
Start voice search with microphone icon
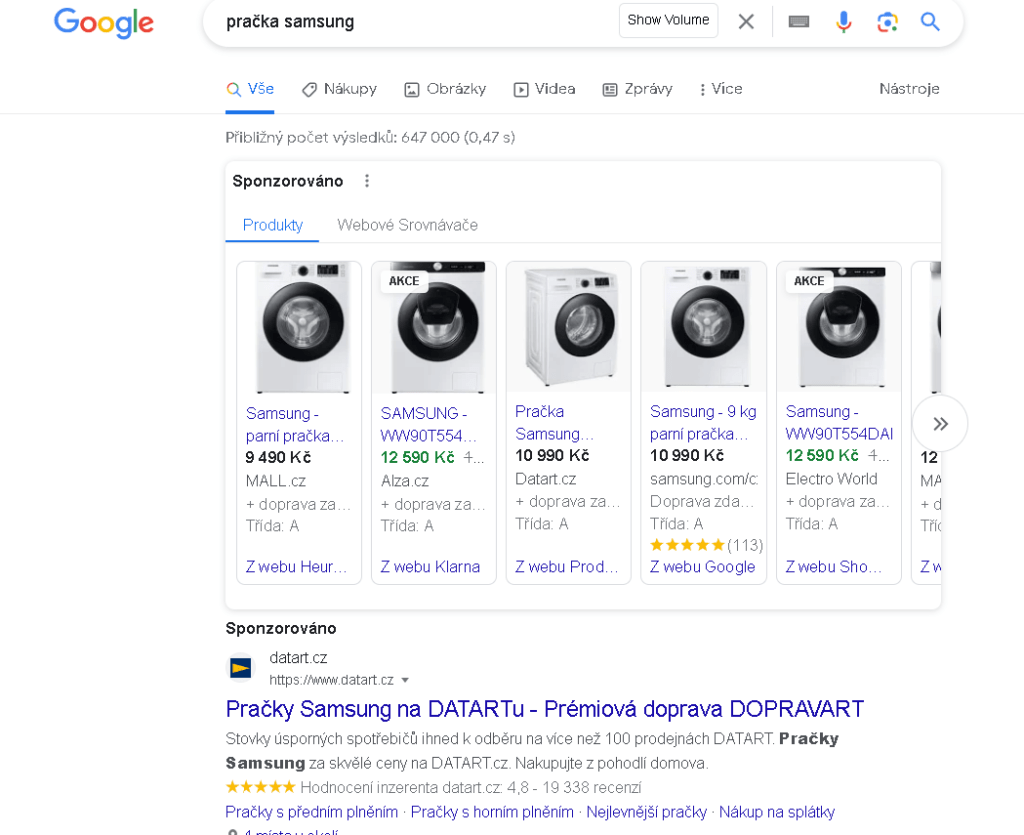844,22
